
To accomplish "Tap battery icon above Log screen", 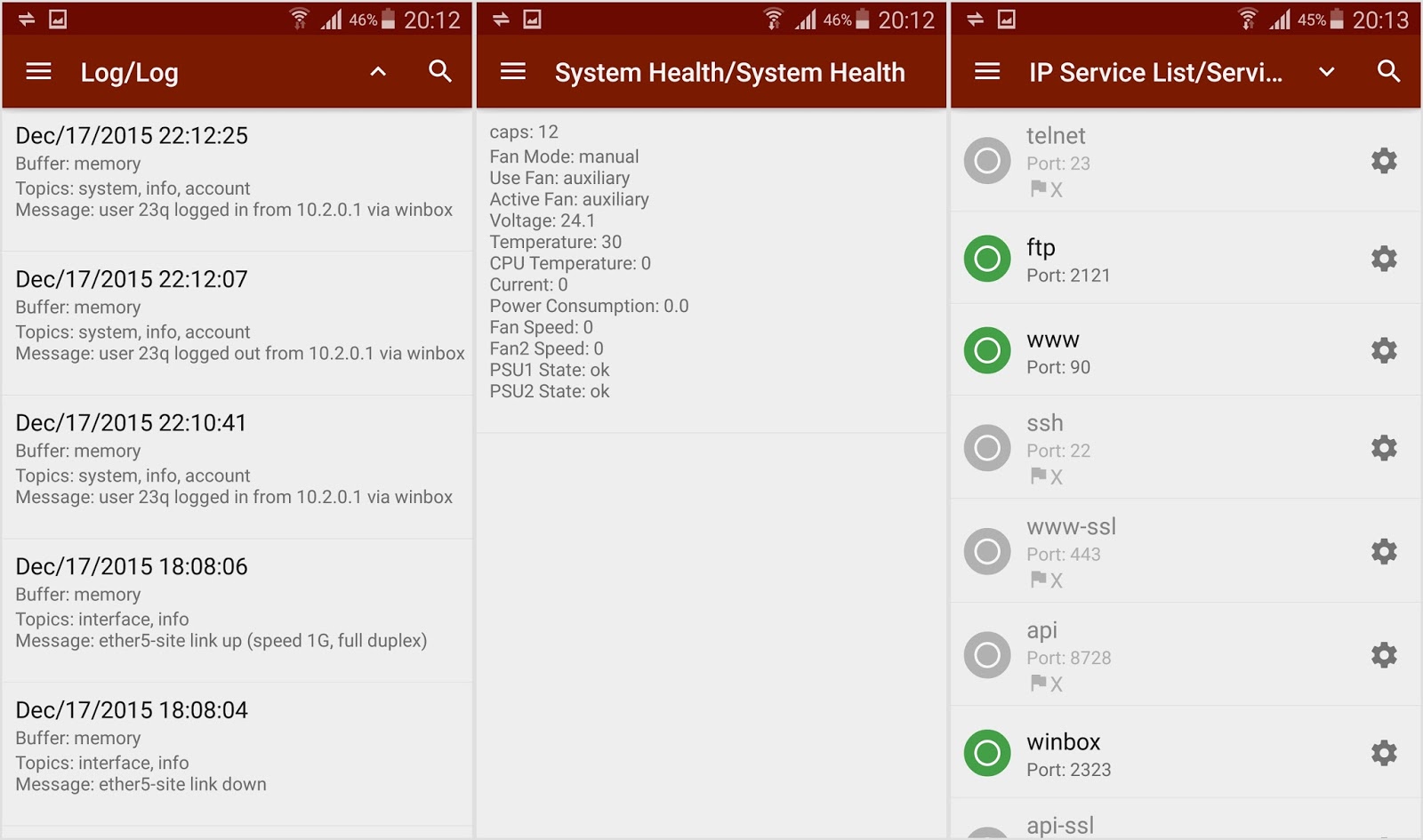I will point(388,20).
